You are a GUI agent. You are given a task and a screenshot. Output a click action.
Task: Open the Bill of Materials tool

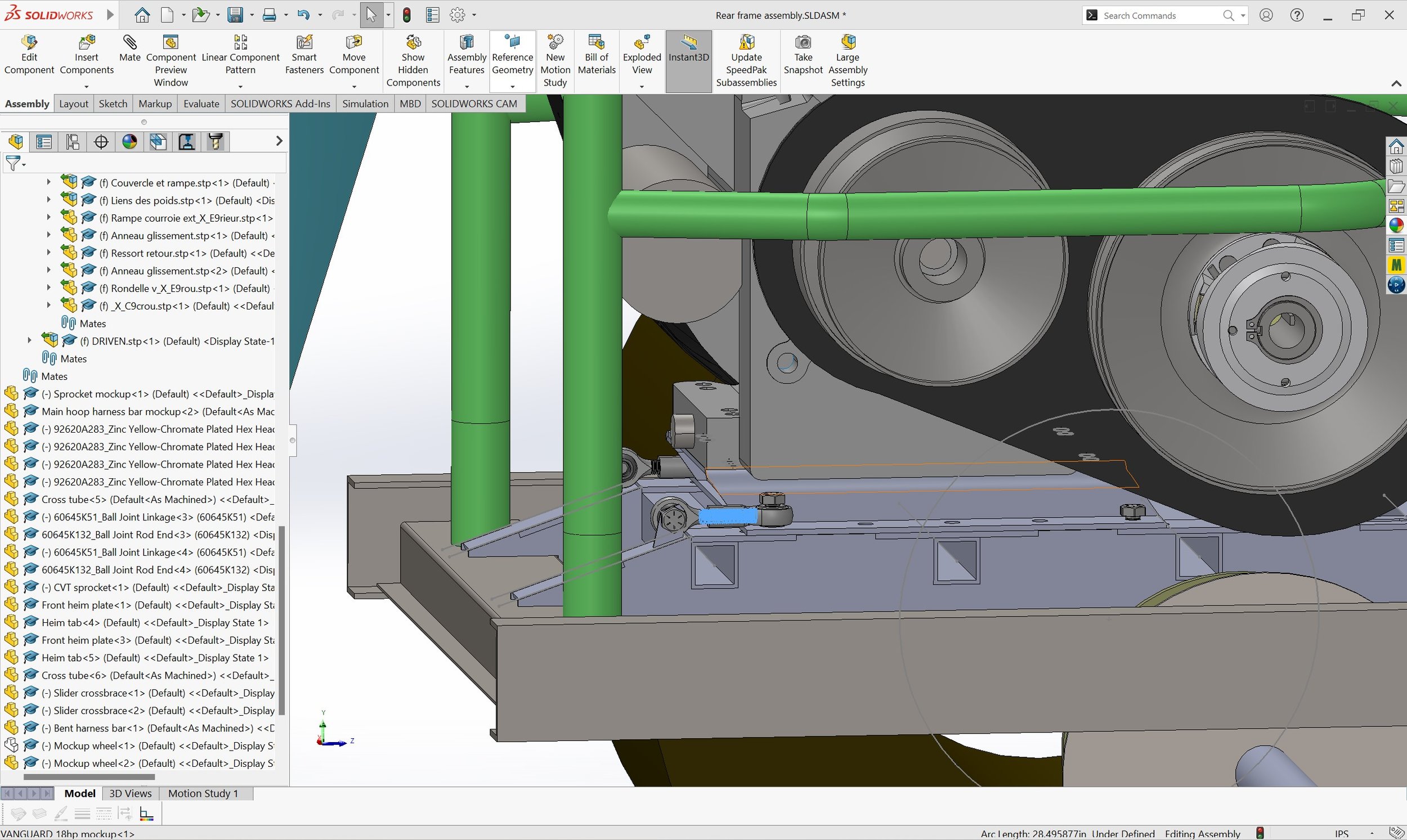(597, 55)
